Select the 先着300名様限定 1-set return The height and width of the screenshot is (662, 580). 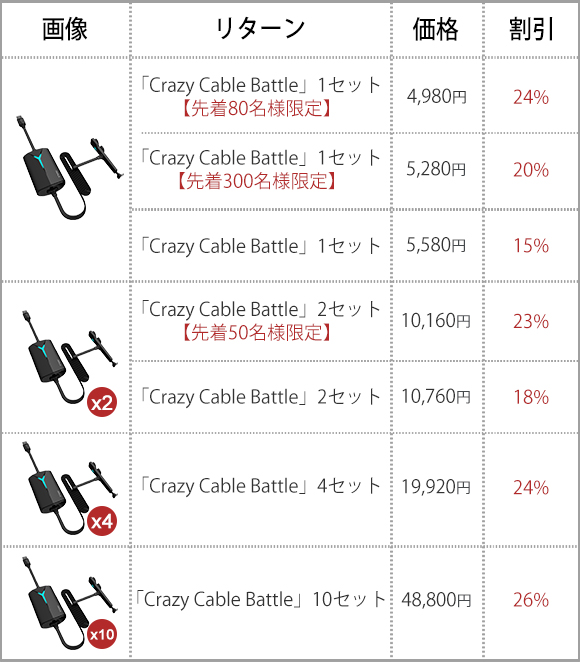260,169
